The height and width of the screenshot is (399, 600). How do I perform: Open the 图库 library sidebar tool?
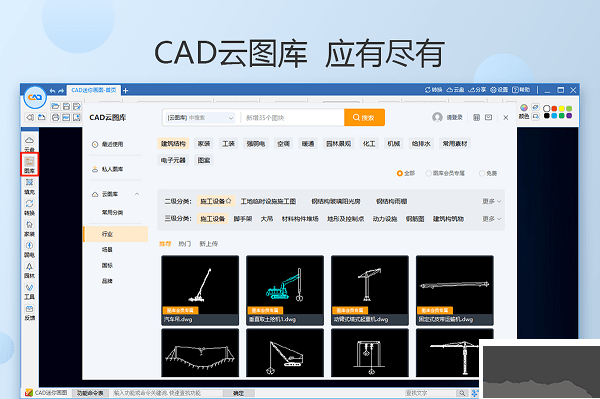click(x=29, y=165)
